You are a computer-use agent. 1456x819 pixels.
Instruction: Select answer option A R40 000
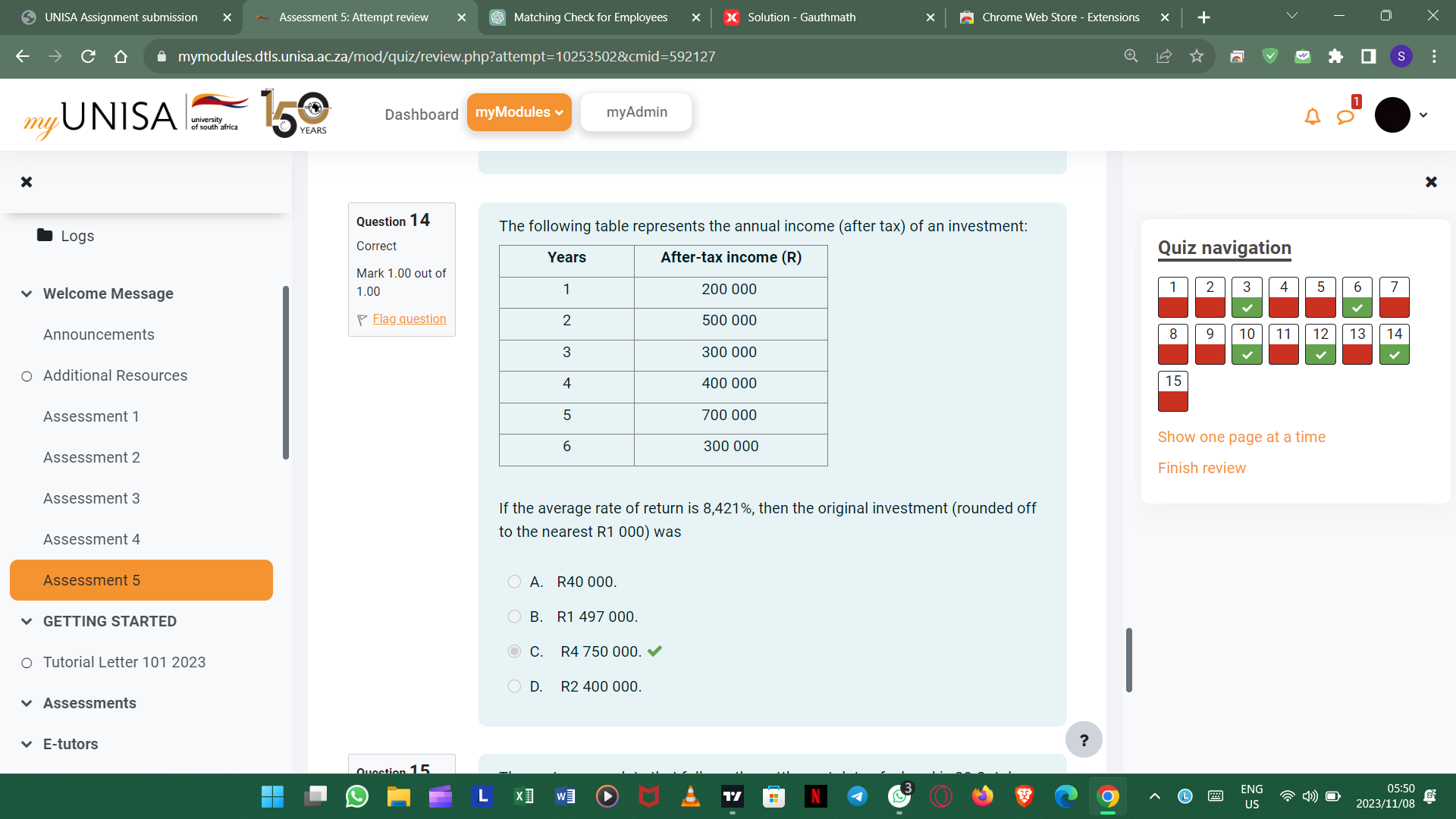pos(514,582)
